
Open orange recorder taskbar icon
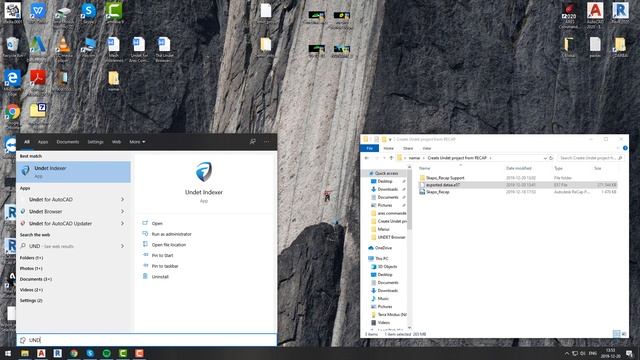[x=139, y=353]
